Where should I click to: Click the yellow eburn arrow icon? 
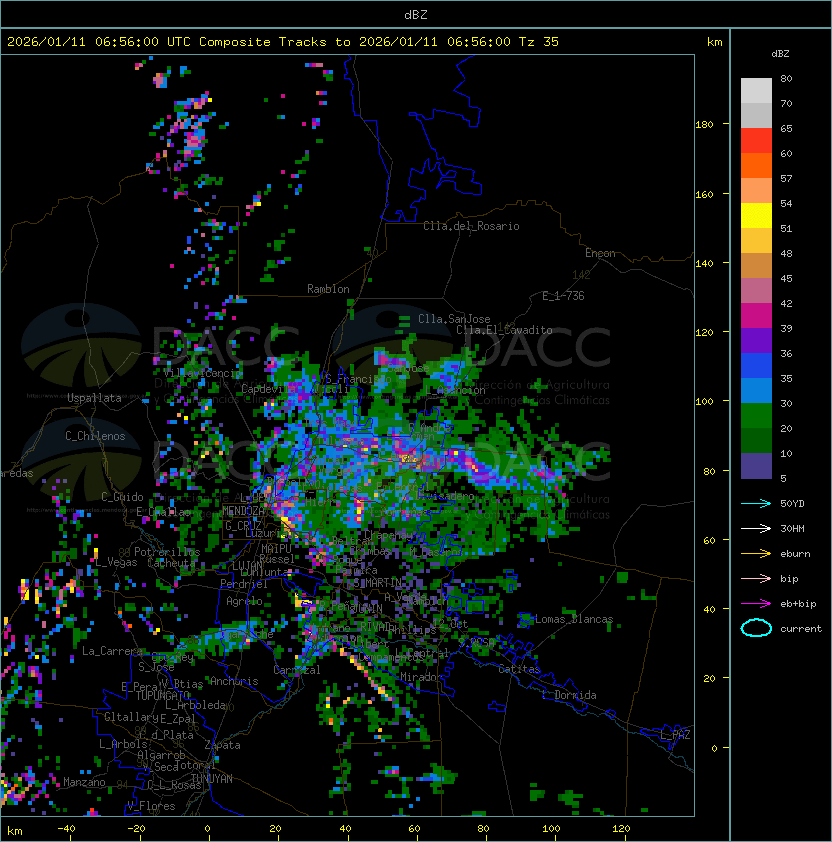(x=756, y=554)
